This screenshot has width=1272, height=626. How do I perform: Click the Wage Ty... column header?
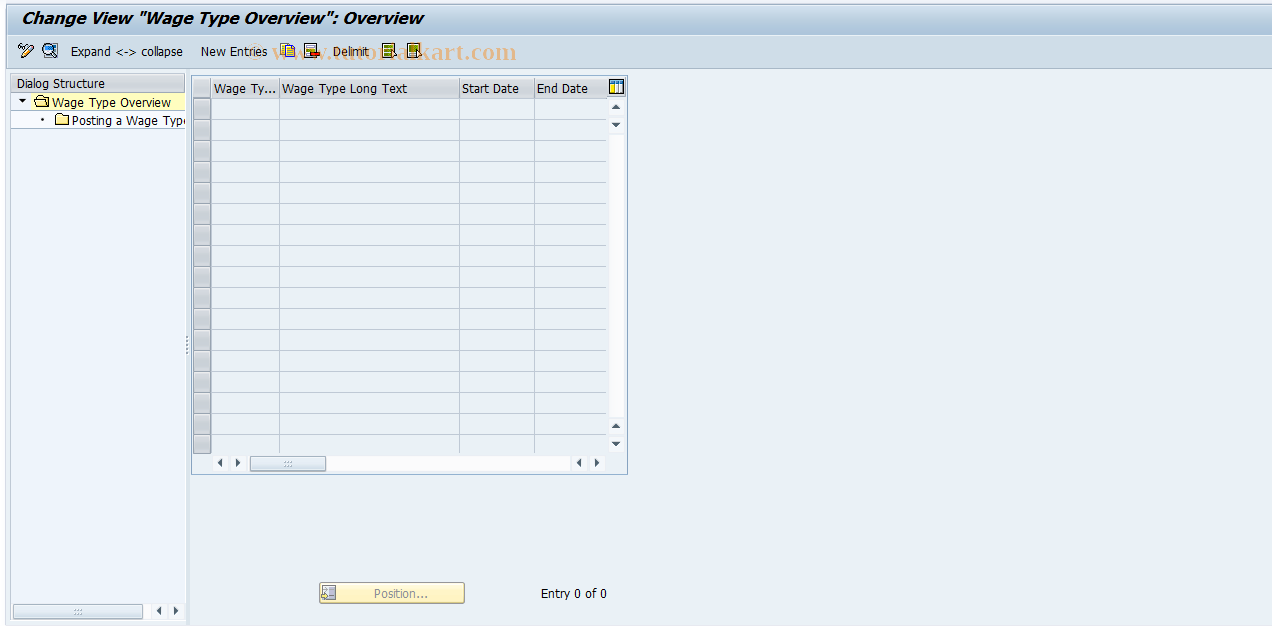point(245,88)
